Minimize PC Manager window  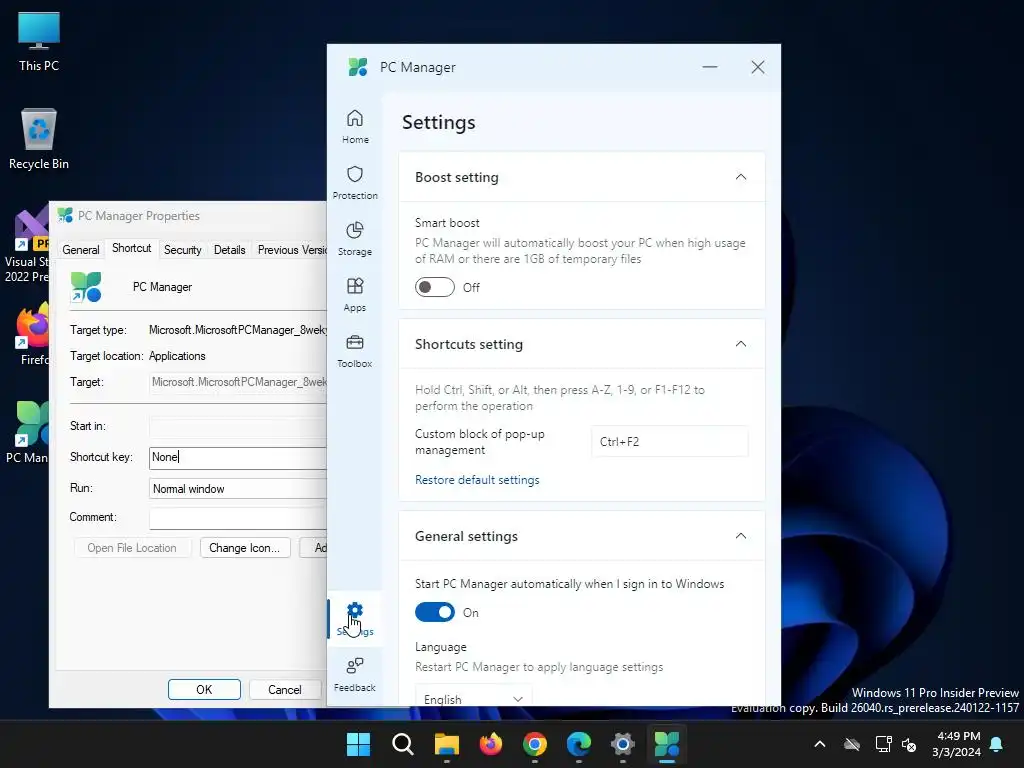[710, 67]
